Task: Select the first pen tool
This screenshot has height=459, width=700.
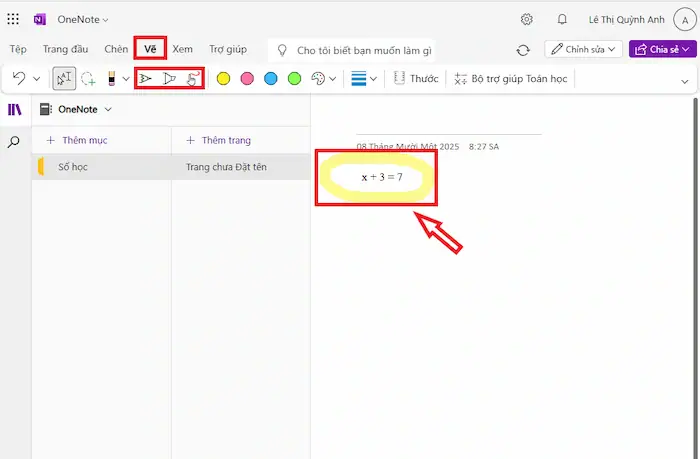Action: click(x=146, y=78)
